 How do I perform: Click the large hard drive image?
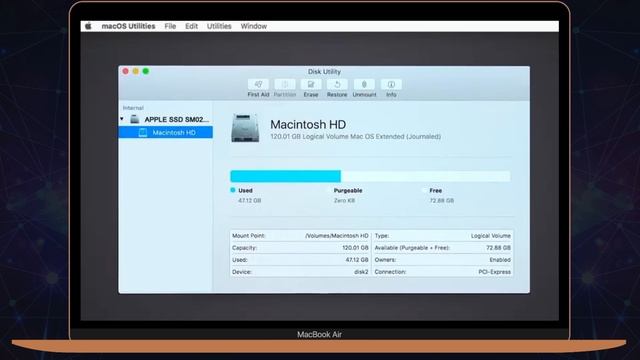(245, 128)
